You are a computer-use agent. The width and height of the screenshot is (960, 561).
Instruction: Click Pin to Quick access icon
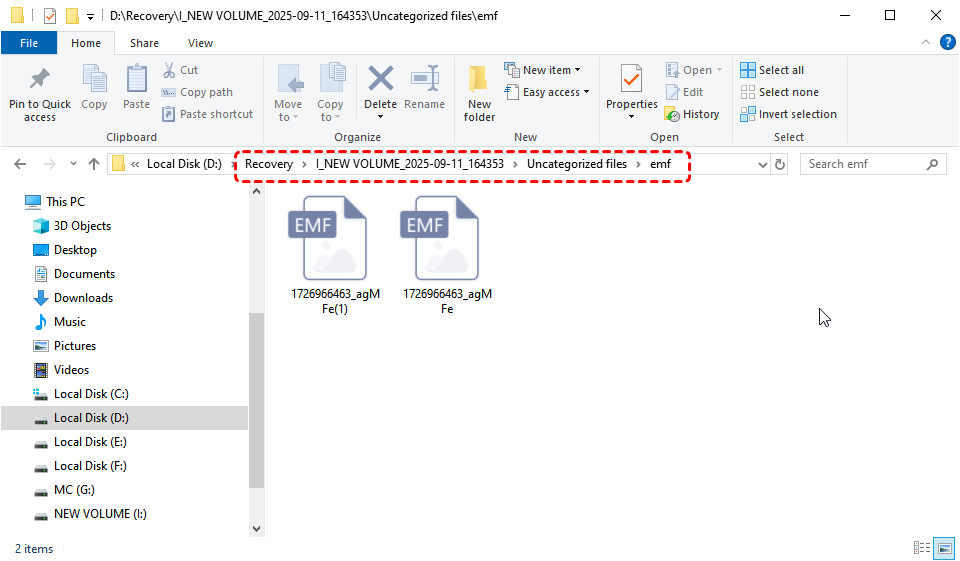pyautogui.click(x=40, y=78)
